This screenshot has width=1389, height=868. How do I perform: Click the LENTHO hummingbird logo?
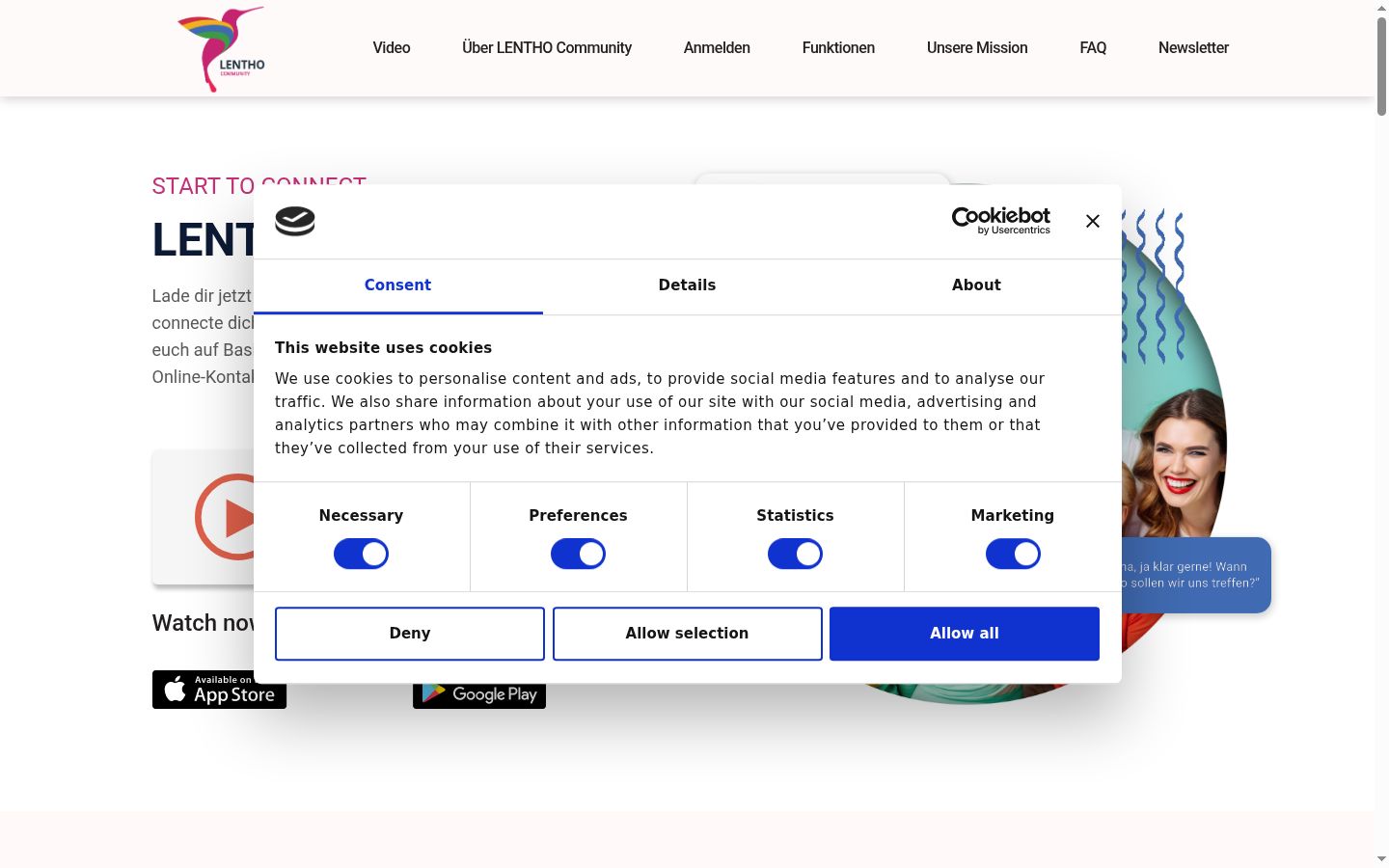pos(221,49)
